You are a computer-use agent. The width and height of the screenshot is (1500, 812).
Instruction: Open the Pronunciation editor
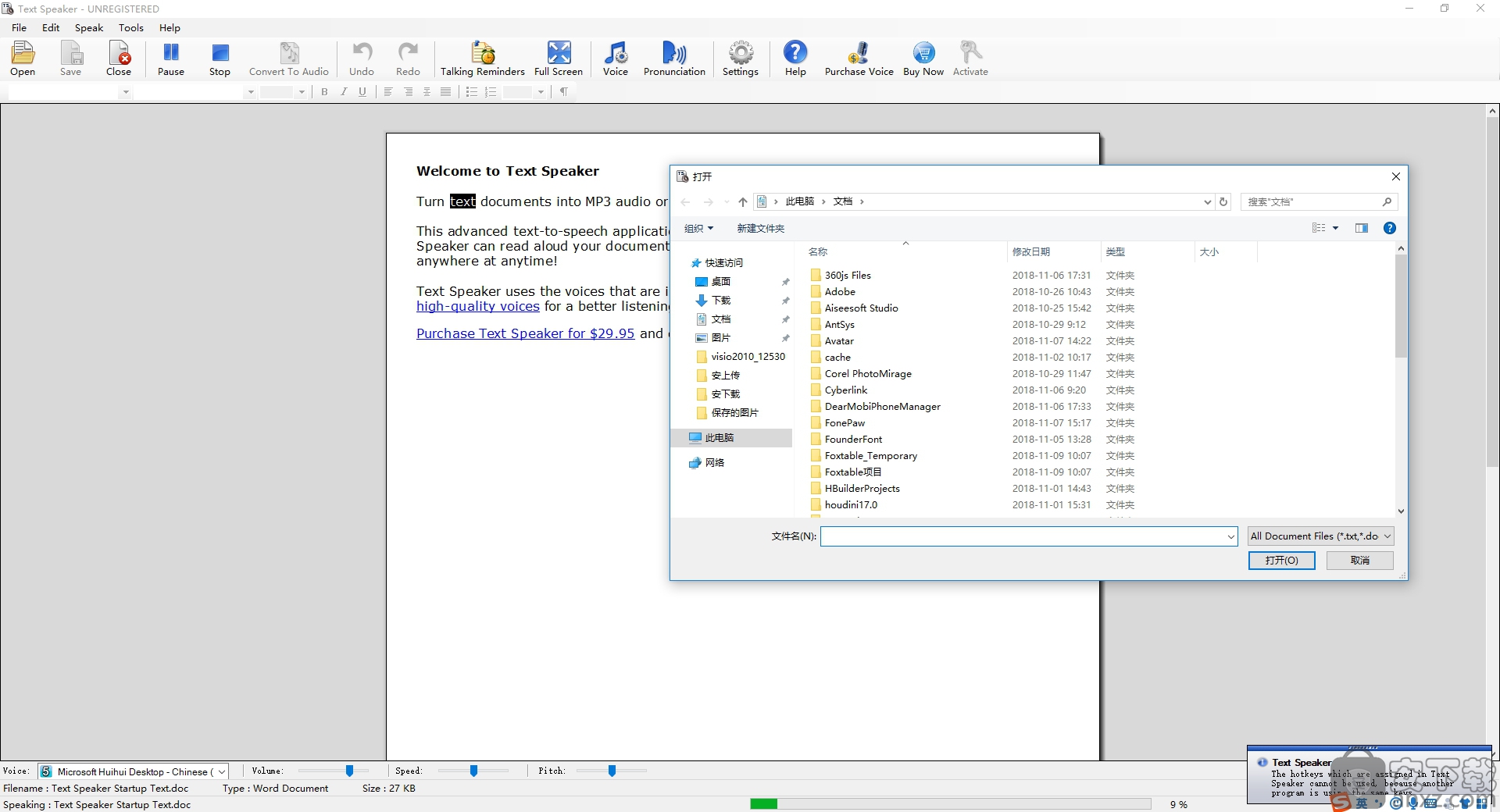[674, 59]
